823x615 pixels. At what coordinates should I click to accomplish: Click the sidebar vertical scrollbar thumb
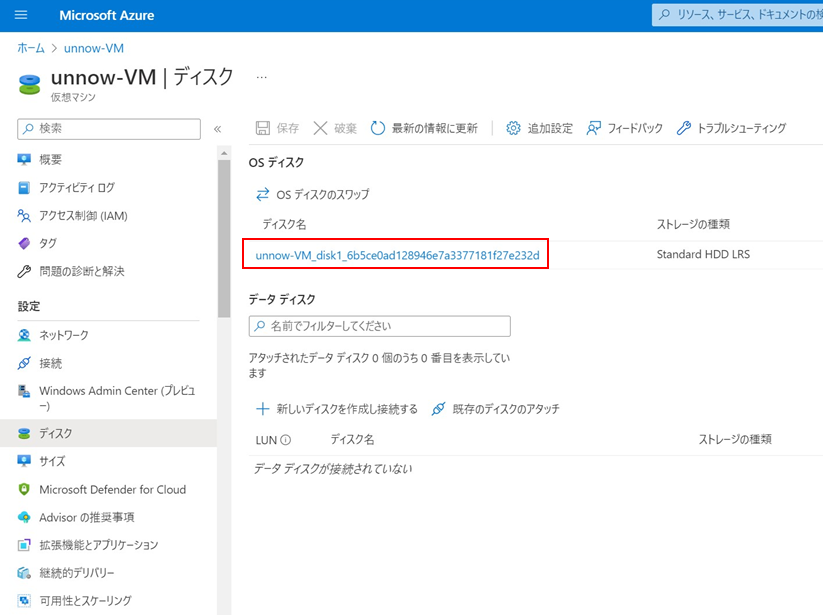tap(224, 239)
